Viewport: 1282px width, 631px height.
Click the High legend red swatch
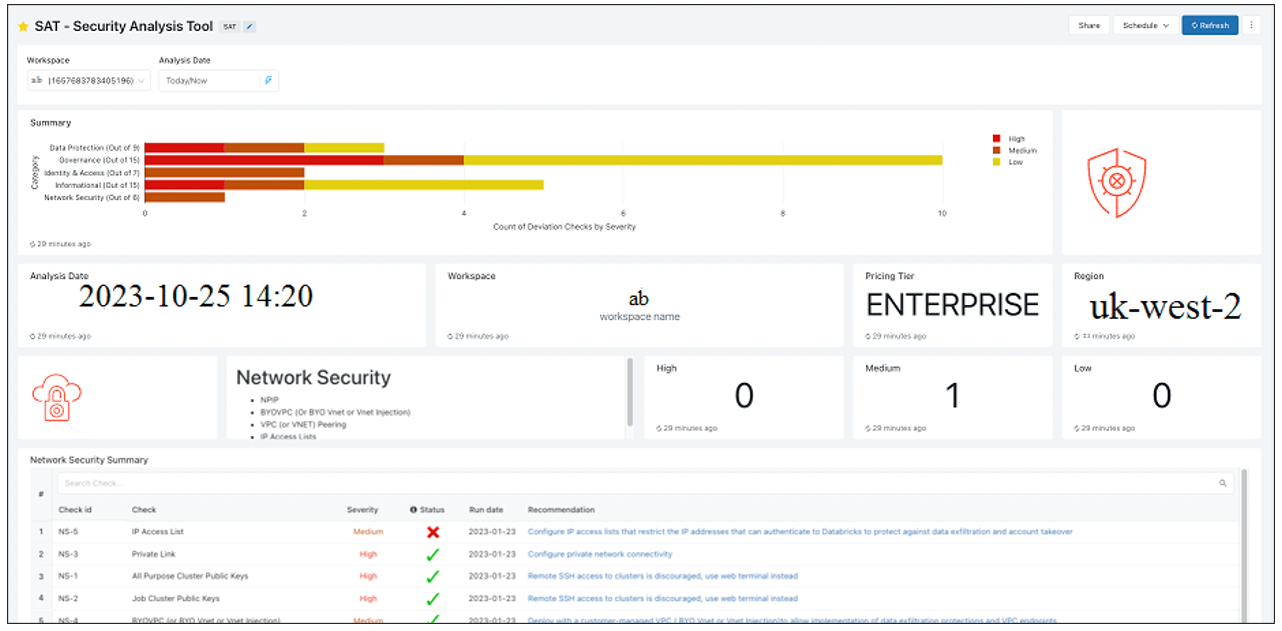(x=996, y=139)
